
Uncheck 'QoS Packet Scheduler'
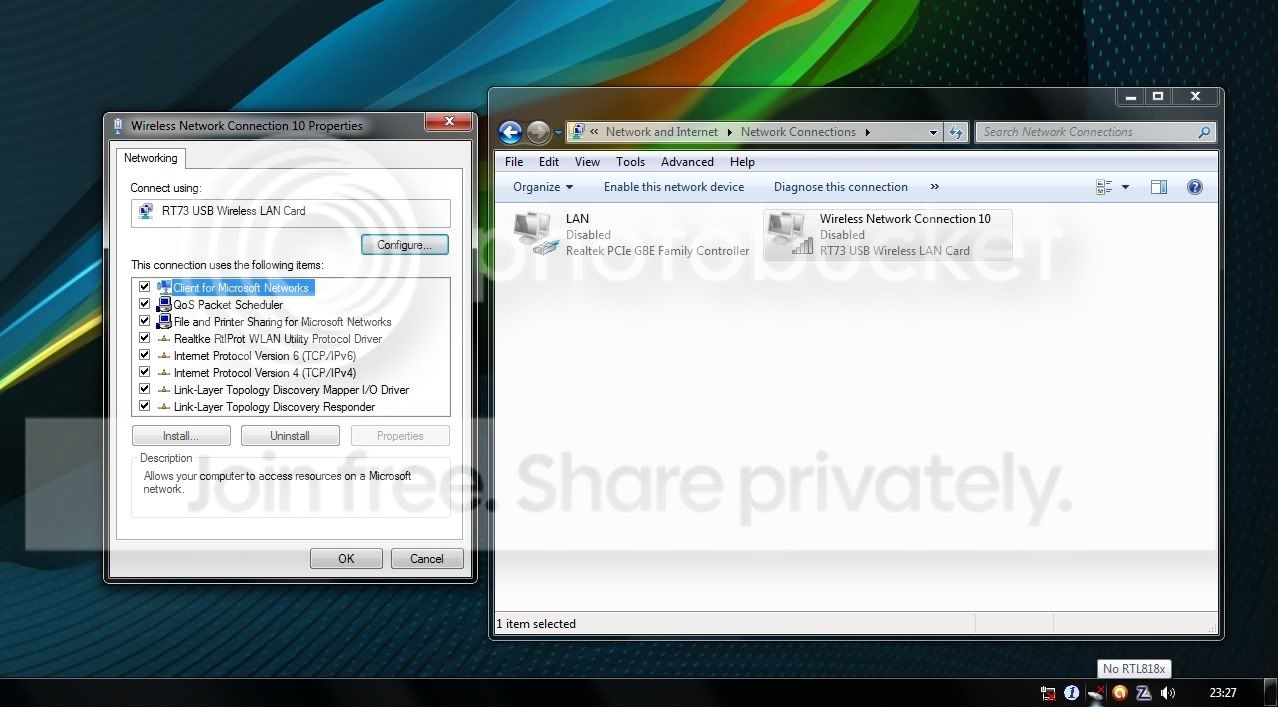[x=145, y=304]
